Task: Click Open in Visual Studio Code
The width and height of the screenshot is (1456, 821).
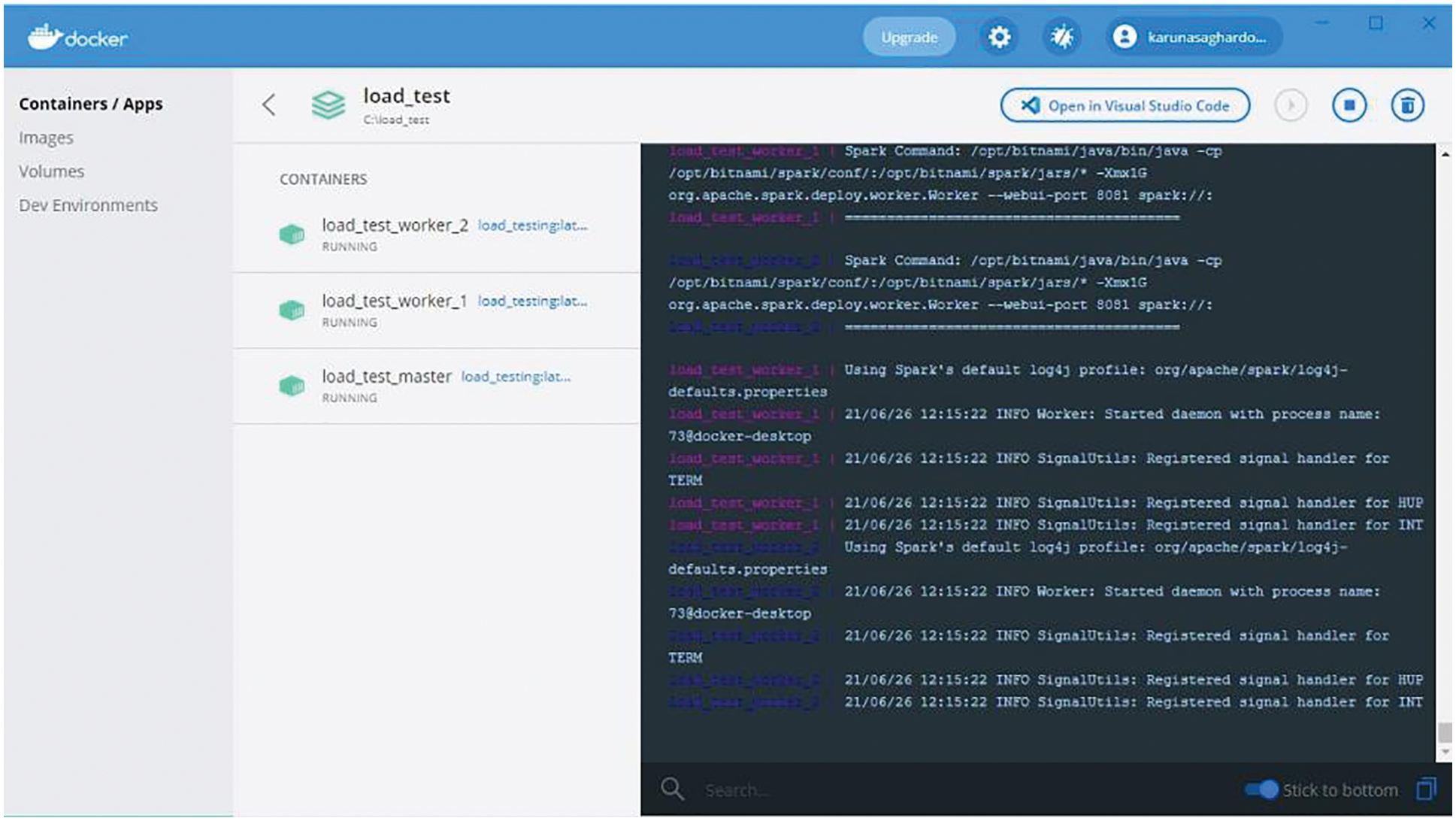Action: 1125,106
